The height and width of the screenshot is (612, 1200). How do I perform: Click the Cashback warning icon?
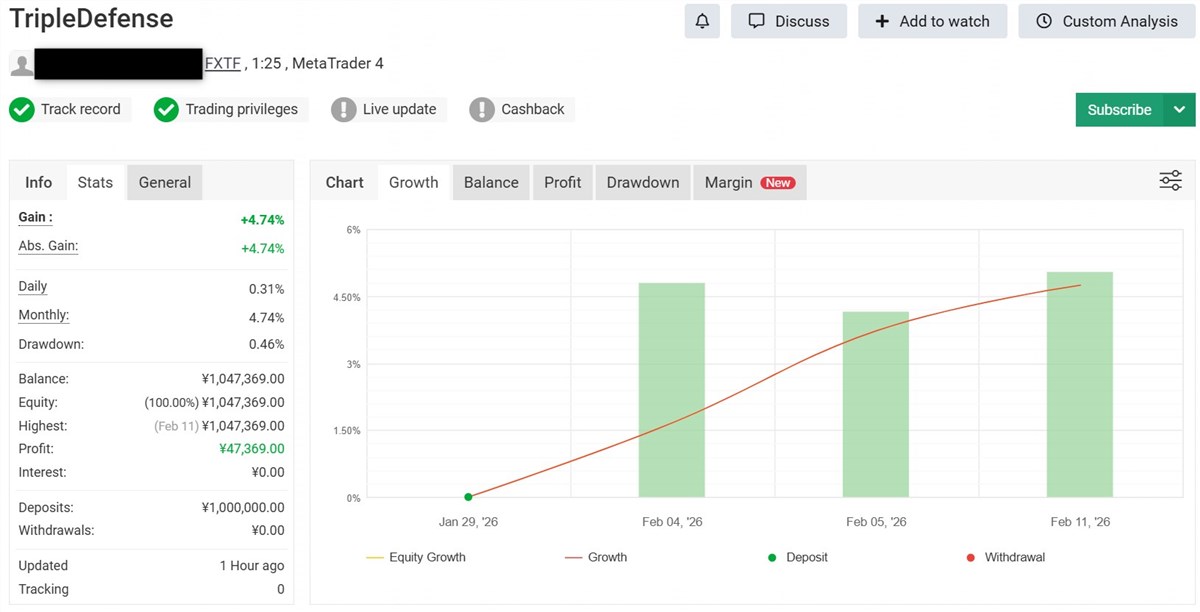click(x=482, y=110)
